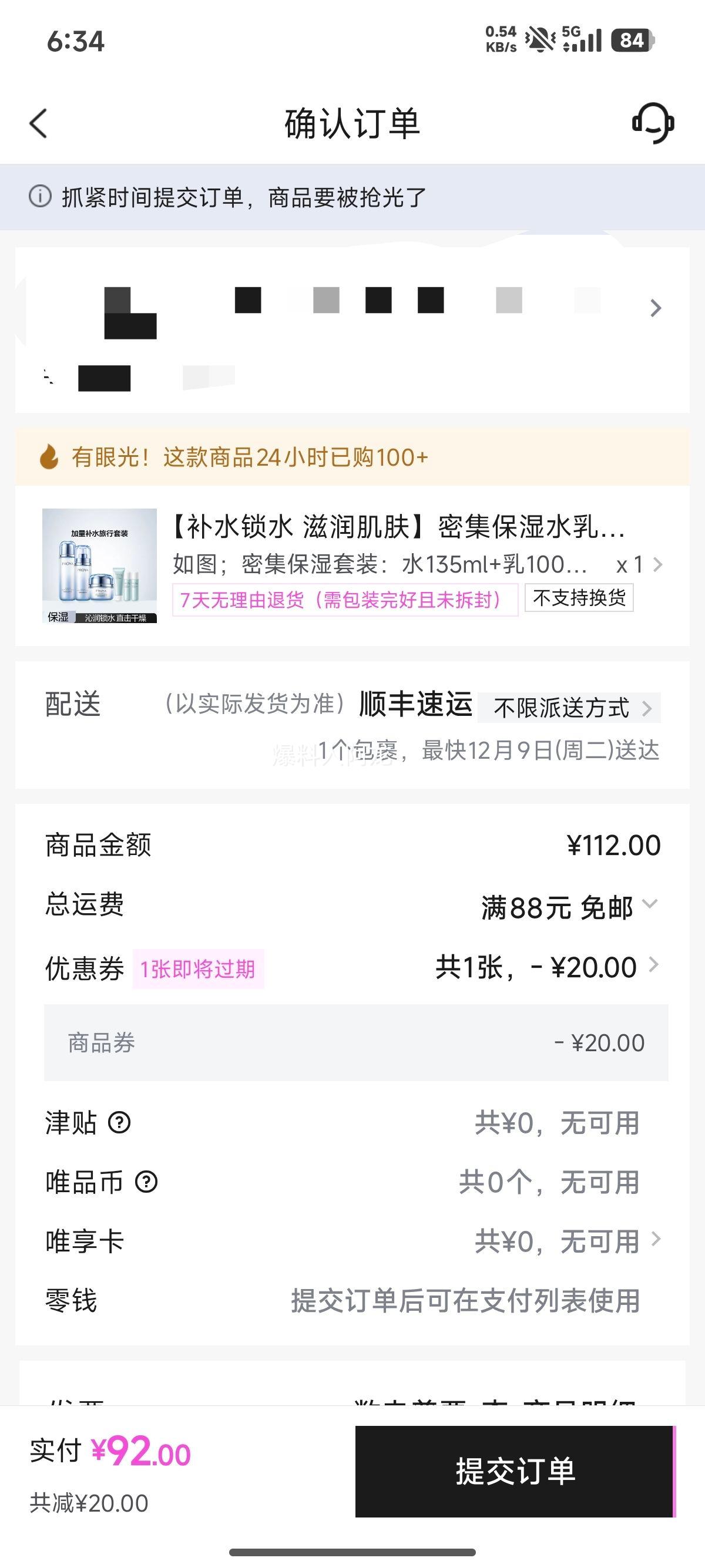This screenshot has height=1568, width=705.
Task: Expand the 总运费 shipping fee details
Action: [x=650, y=903]
